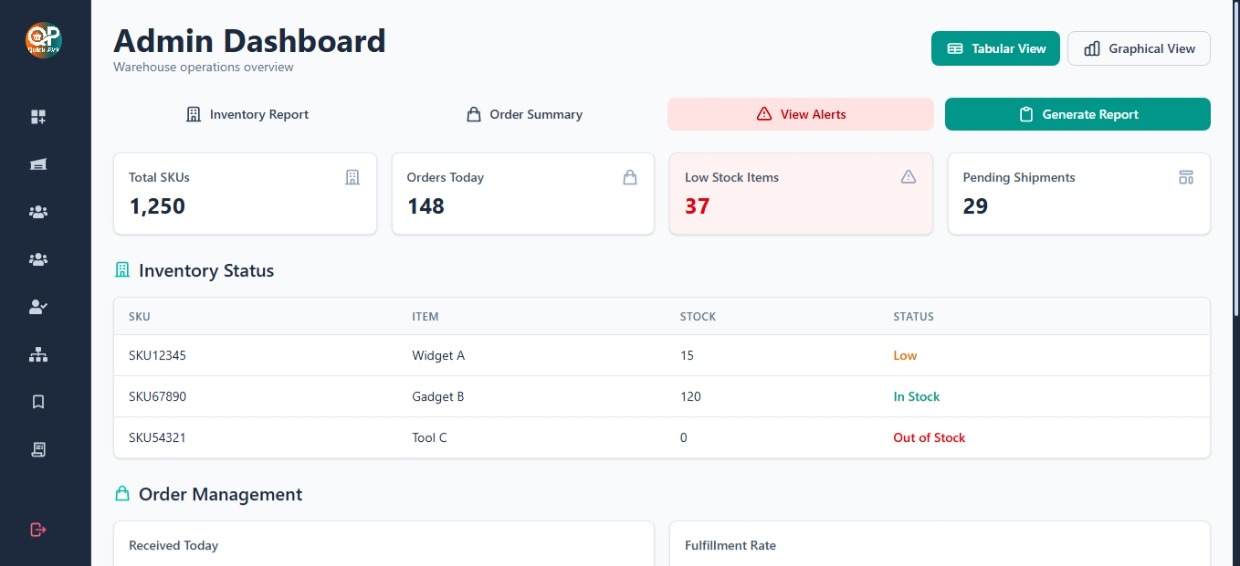Click the 1,250 Total SKUs value
The image size is (1240, 566).
(x=157, y=206)
